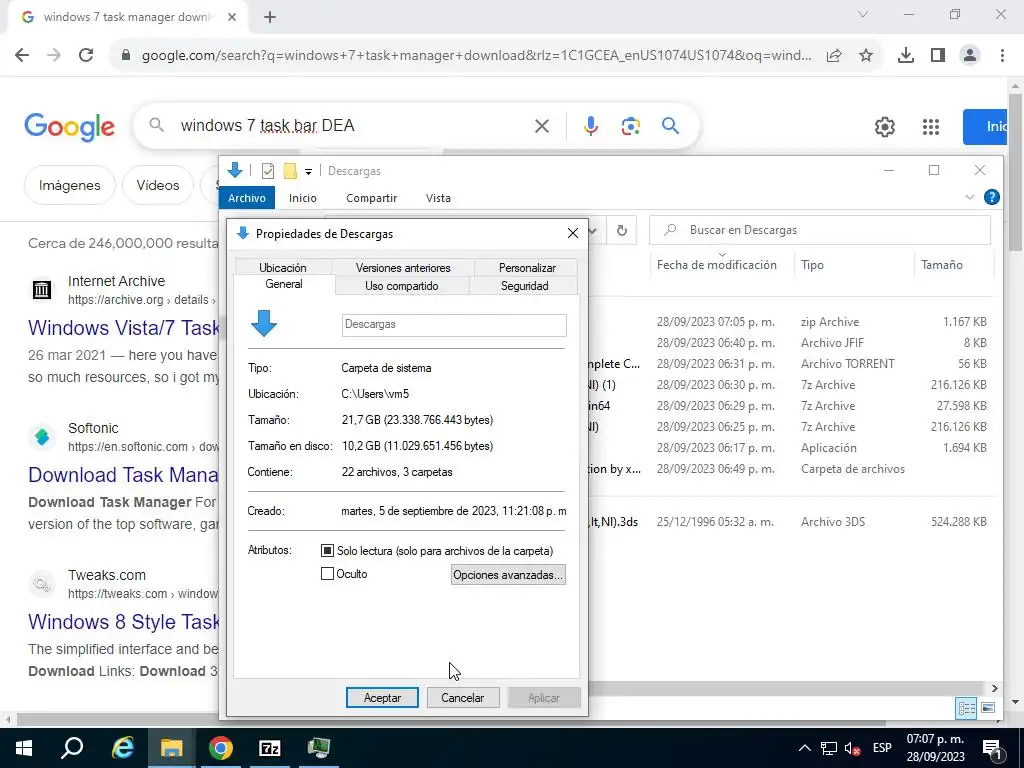This screenshot has height=768, width=1024.
Task: Open the Archivo ribbon menu
Action: 247,198
